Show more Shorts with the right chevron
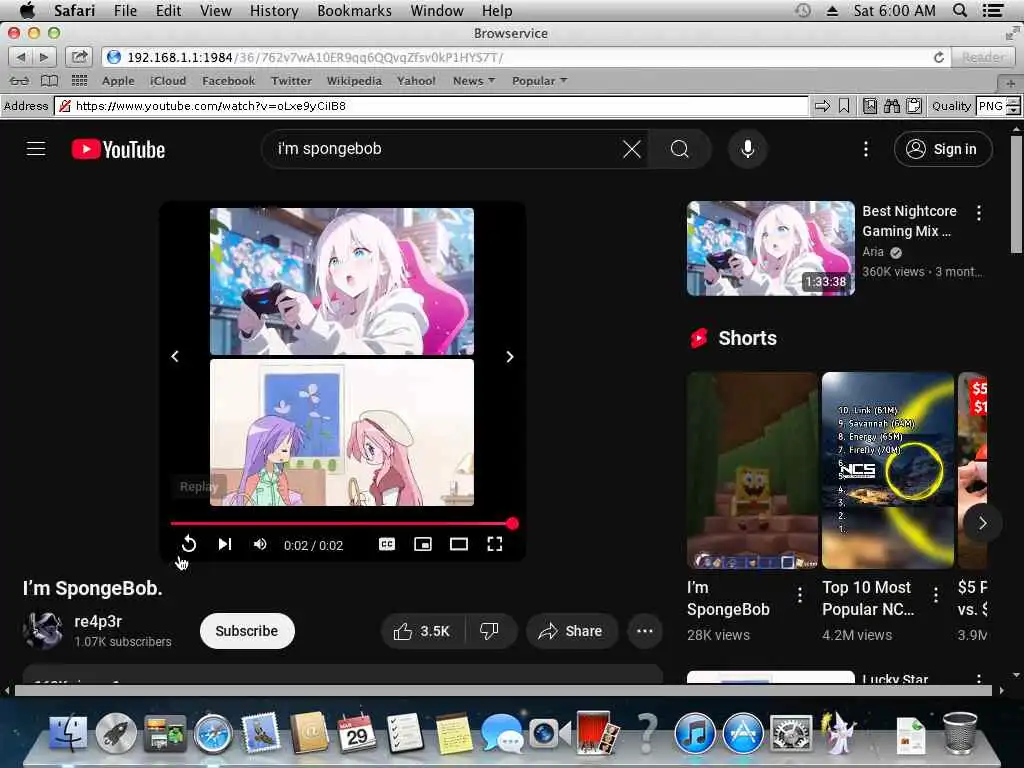Viewport: 1024px width, 768px height. 982,523
